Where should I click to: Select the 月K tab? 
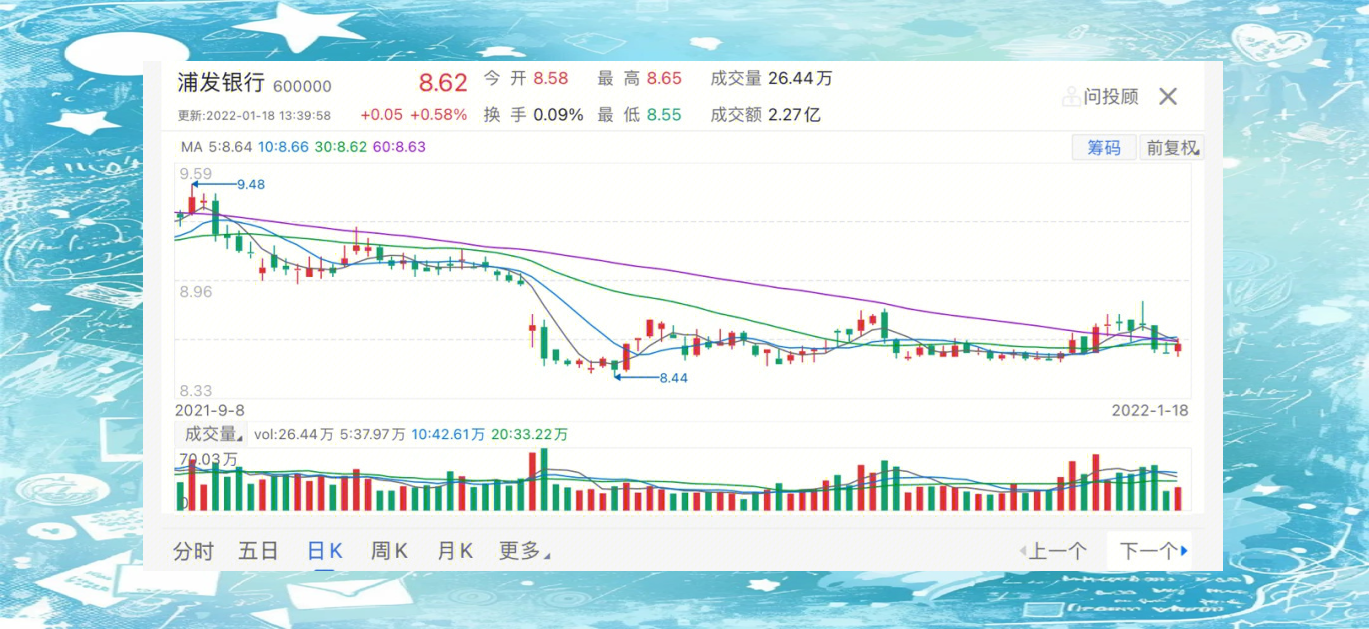[455, 551]
